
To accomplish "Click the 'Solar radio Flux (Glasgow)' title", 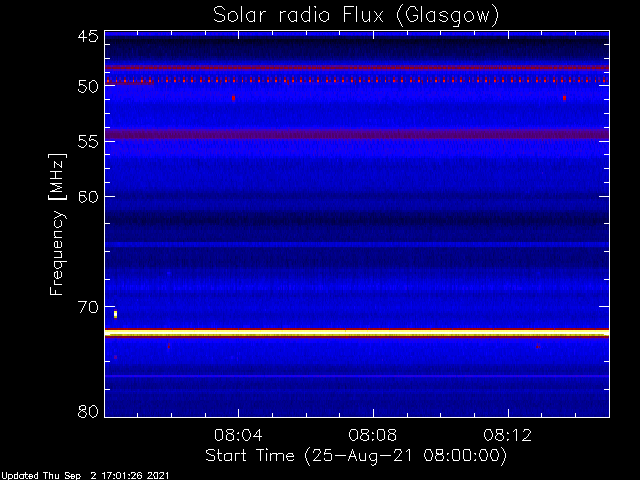I will (355, 15).
